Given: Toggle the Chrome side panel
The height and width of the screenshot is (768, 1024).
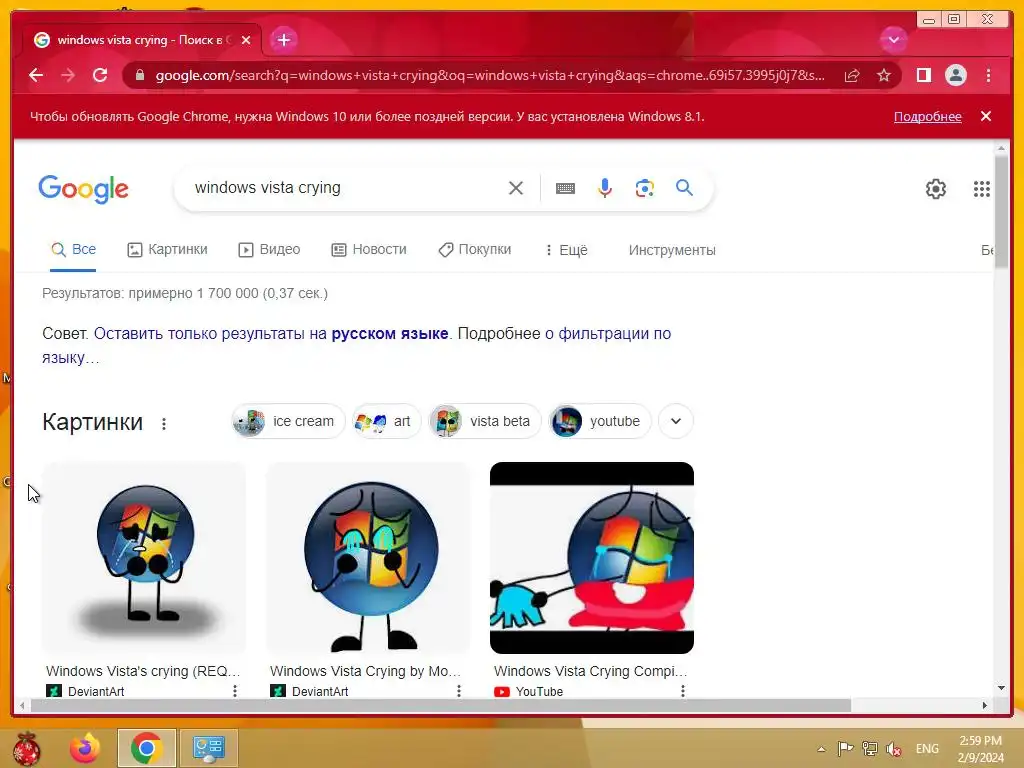Looking at the screenshot, I should [923, 75].
